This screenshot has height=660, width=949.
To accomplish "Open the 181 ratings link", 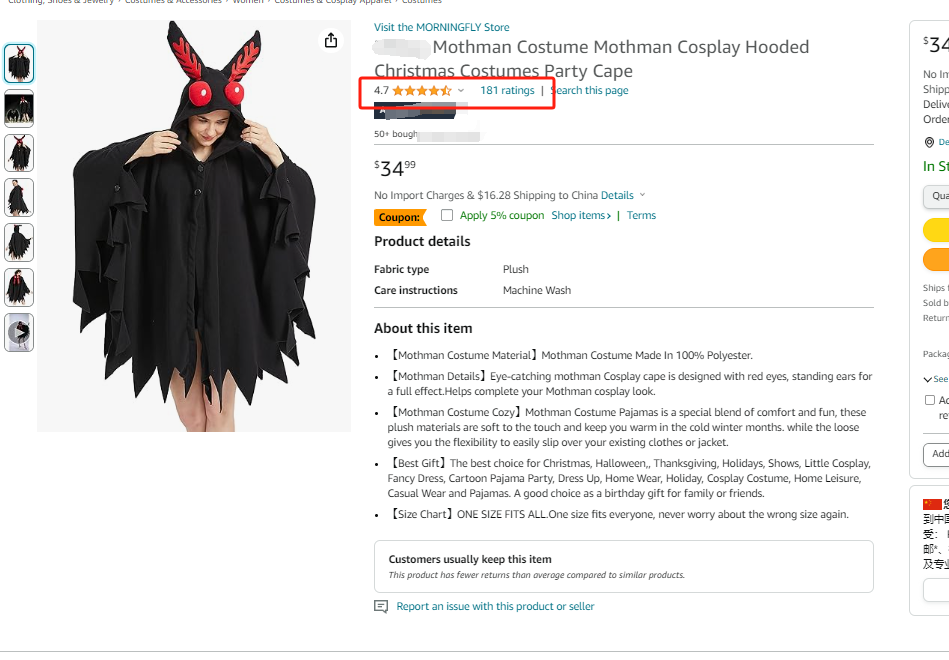I will tap(507, 90).
